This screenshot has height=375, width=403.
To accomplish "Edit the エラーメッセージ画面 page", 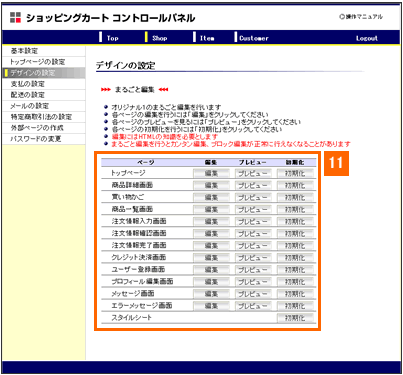I will click(211, 306).
